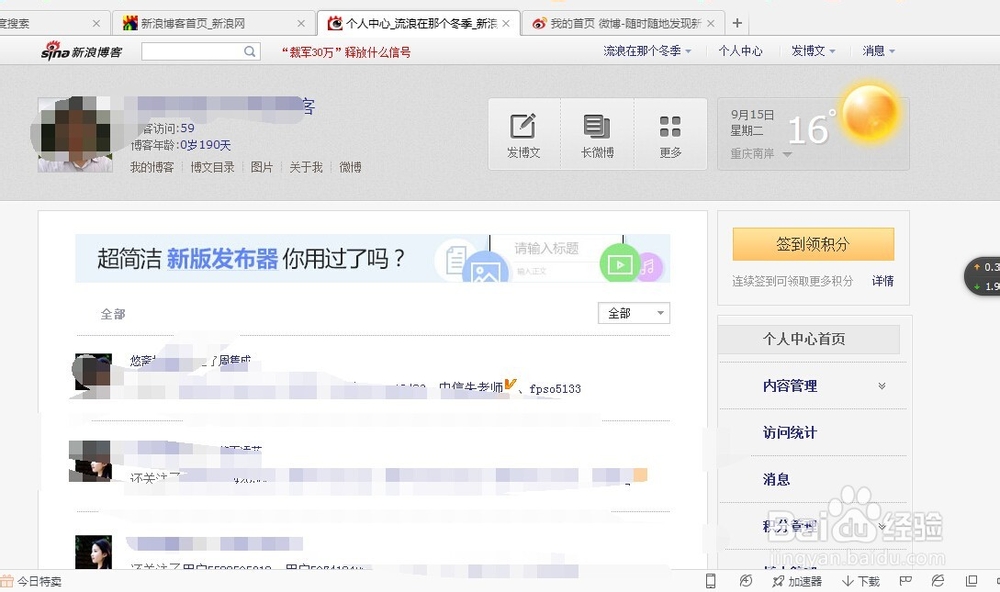Screen dimensions: 1000x592
Task: Open the 微博 profile link
Action: coord(350,167)
